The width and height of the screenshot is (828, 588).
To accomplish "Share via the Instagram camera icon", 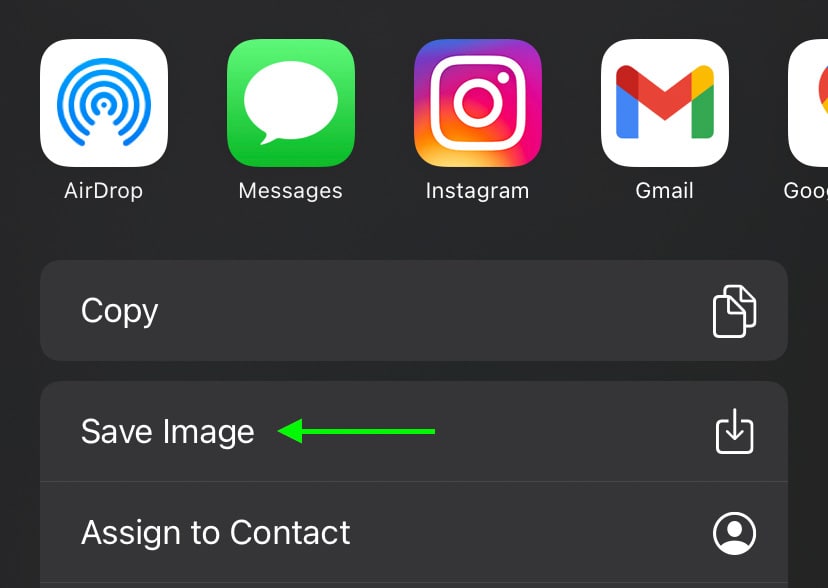I will point(478,103).
